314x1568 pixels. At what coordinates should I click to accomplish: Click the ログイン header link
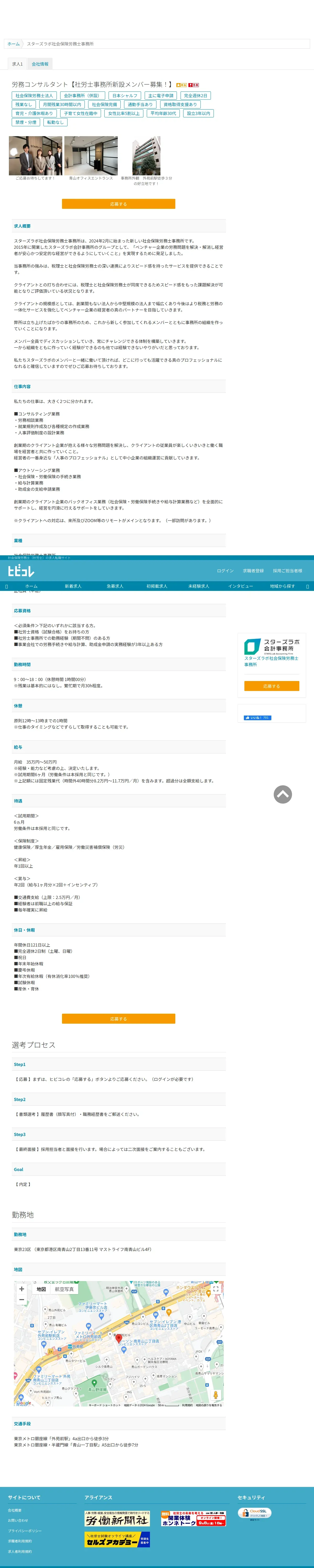(x=225, y=571)
